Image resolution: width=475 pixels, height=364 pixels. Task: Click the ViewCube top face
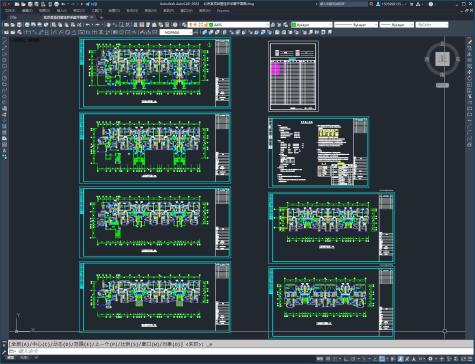(442, 59)
